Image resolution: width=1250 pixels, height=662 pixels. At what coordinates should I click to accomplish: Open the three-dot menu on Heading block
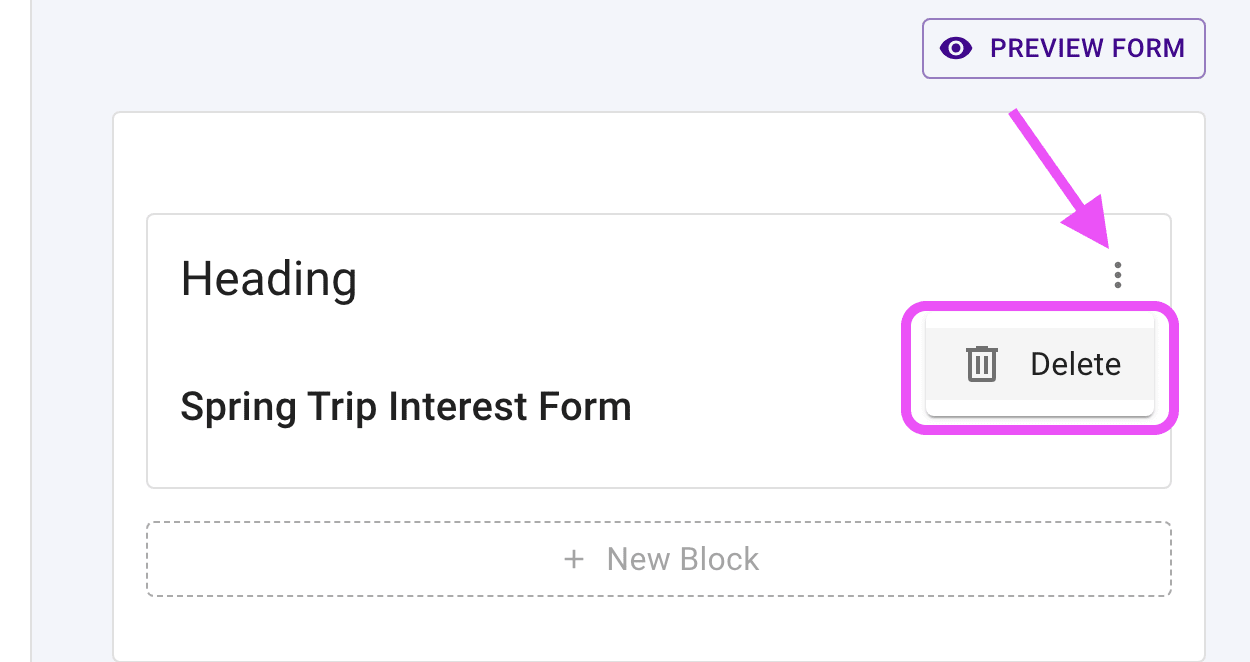tap(1117, 275)
